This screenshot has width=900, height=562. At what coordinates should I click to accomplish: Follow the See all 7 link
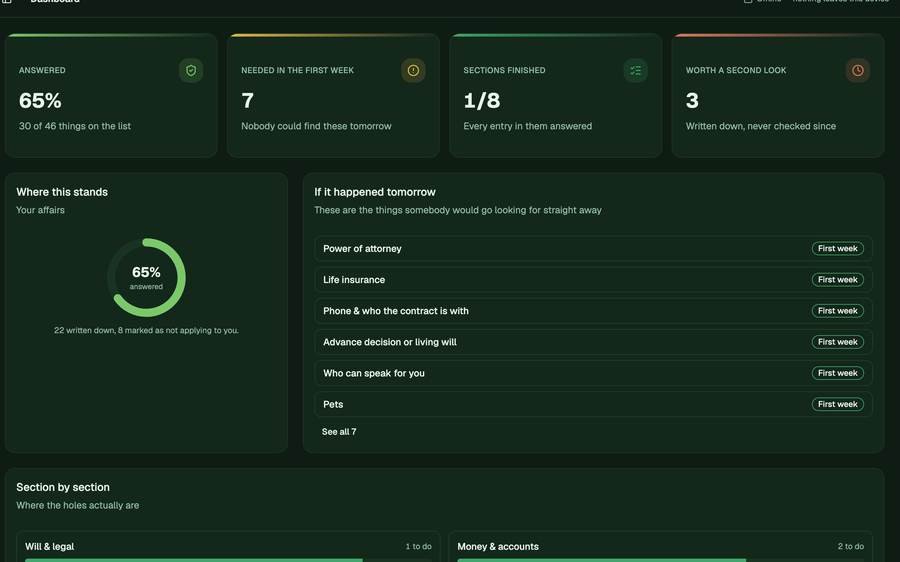point(339,432)
